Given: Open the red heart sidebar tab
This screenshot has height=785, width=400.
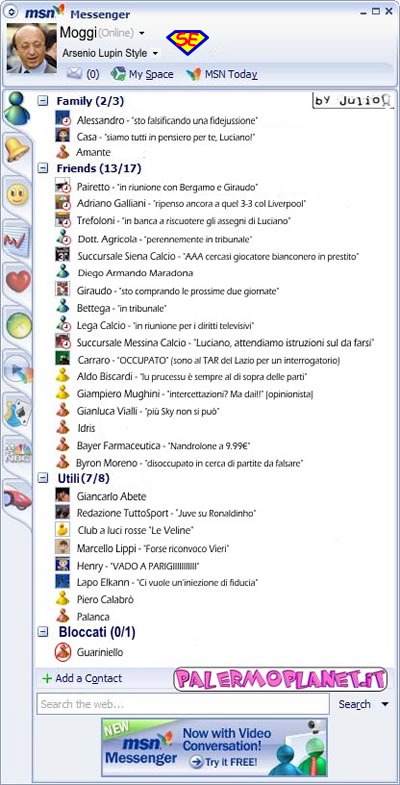Looking at the screenshot, I should (18, 281).
